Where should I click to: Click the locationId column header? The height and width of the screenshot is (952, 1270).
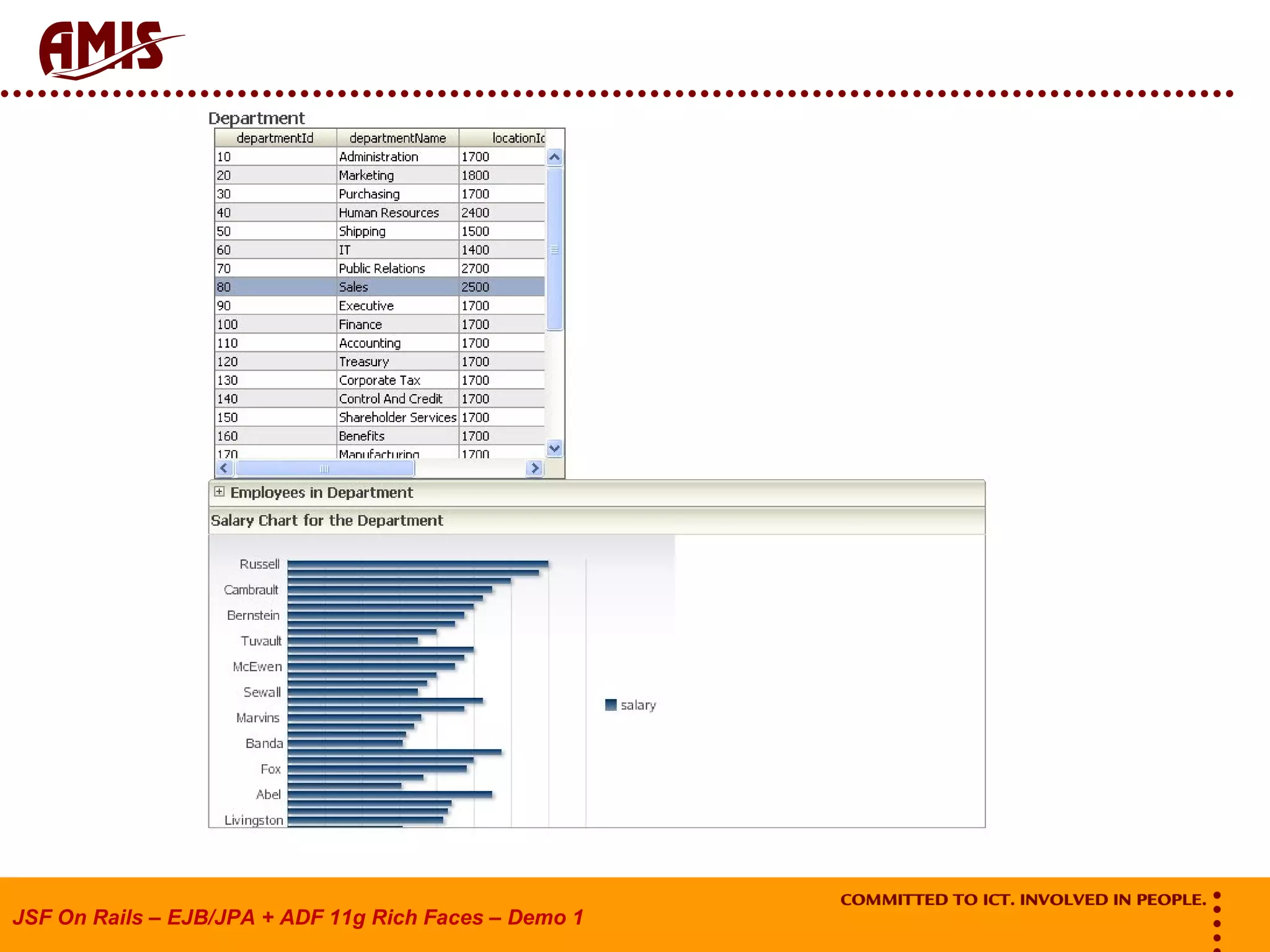(517, 138)
